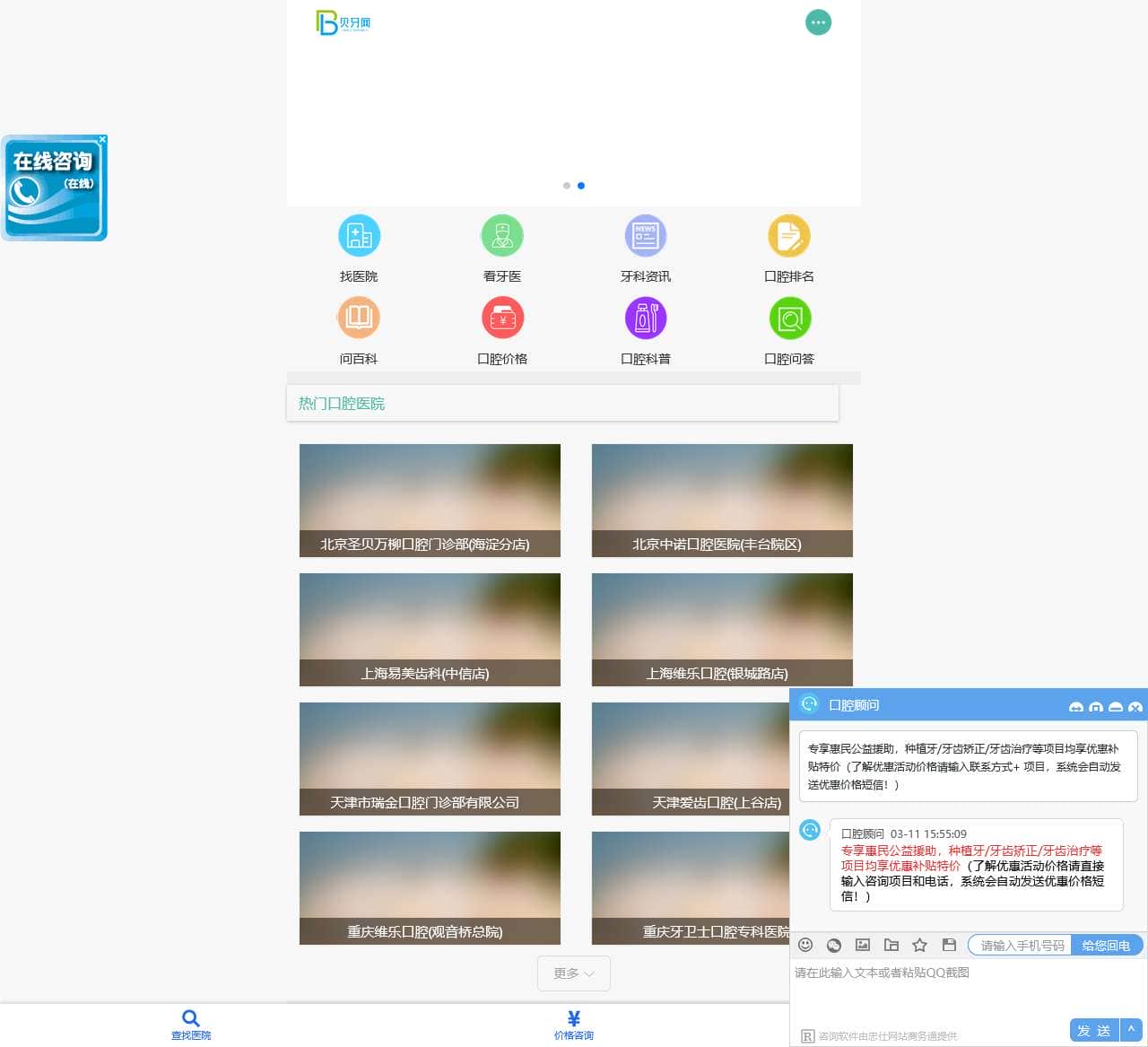
Task: Click the 价格咨询 yen icon in bottom bar
Action: click(x=574, y=1018)
